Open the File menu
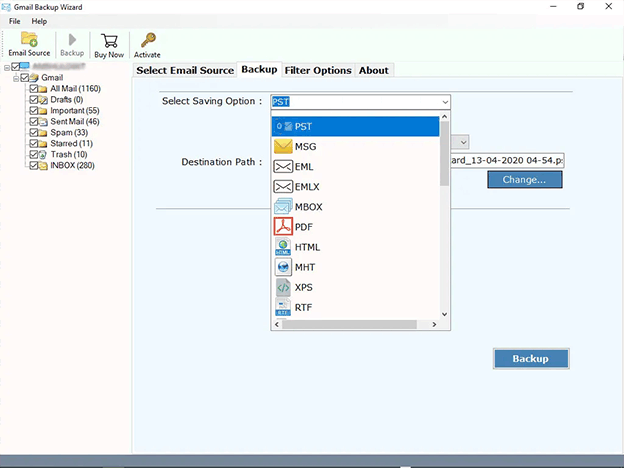Image resolution: width=624 pixels, height=468 pixels. (x=14, y=21)
